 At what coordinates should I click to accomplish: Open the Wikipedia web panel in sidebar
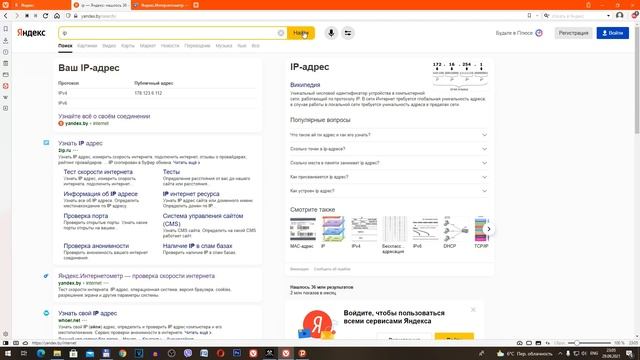coord(6,97)
